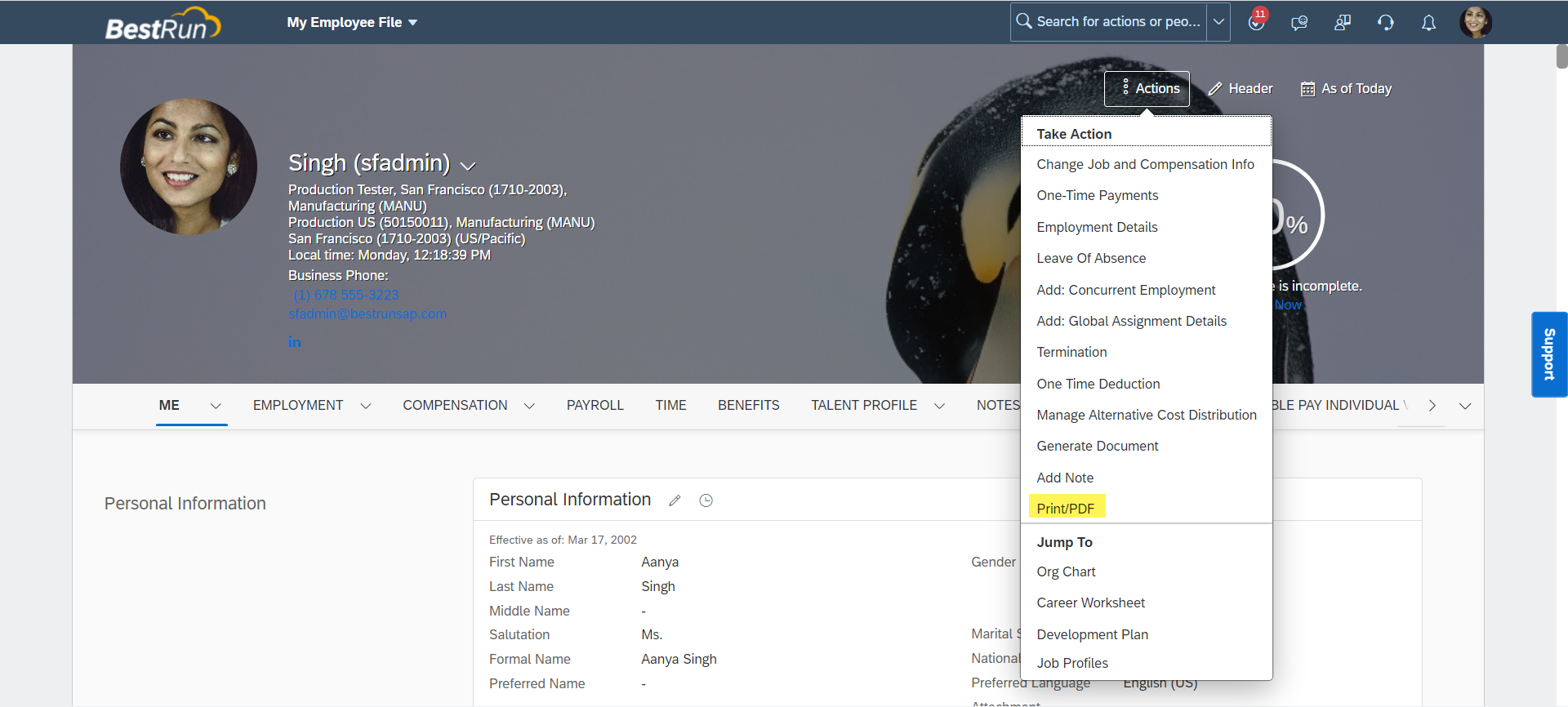Expand the chevron next to Singh (sfadmin)
The height and width of the screenshot is (707, 1568).
point(468,166)
